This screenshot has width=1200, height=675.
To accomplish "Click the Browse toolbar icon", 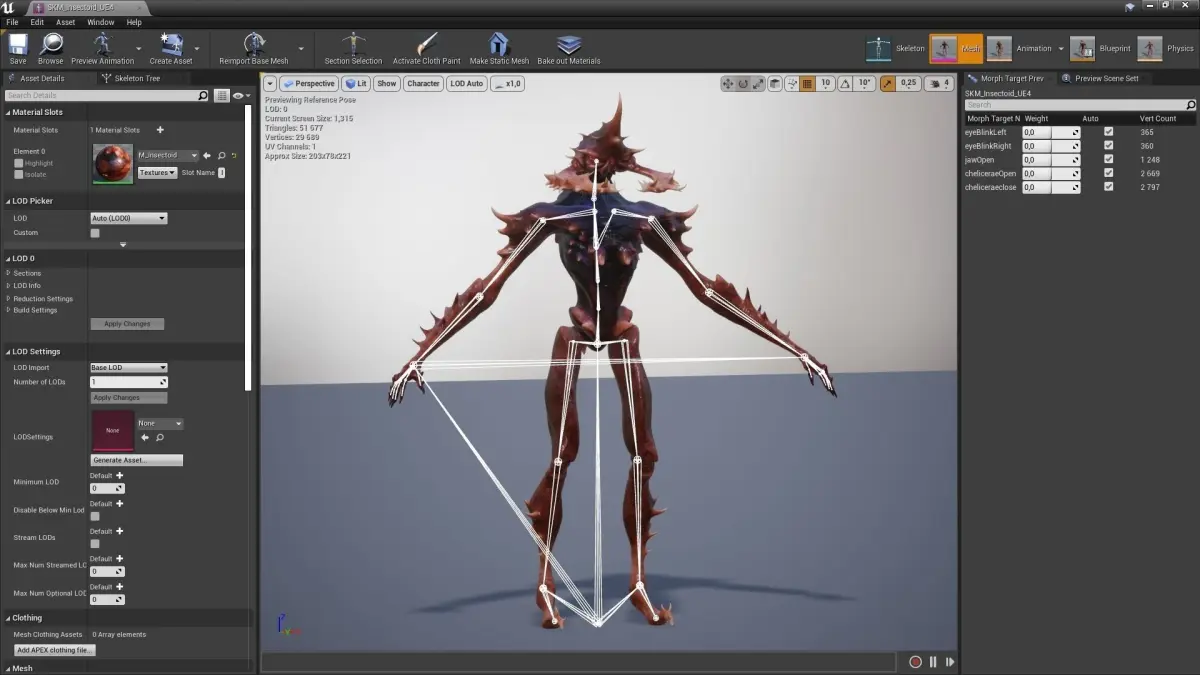I will (x=50, y=44).
